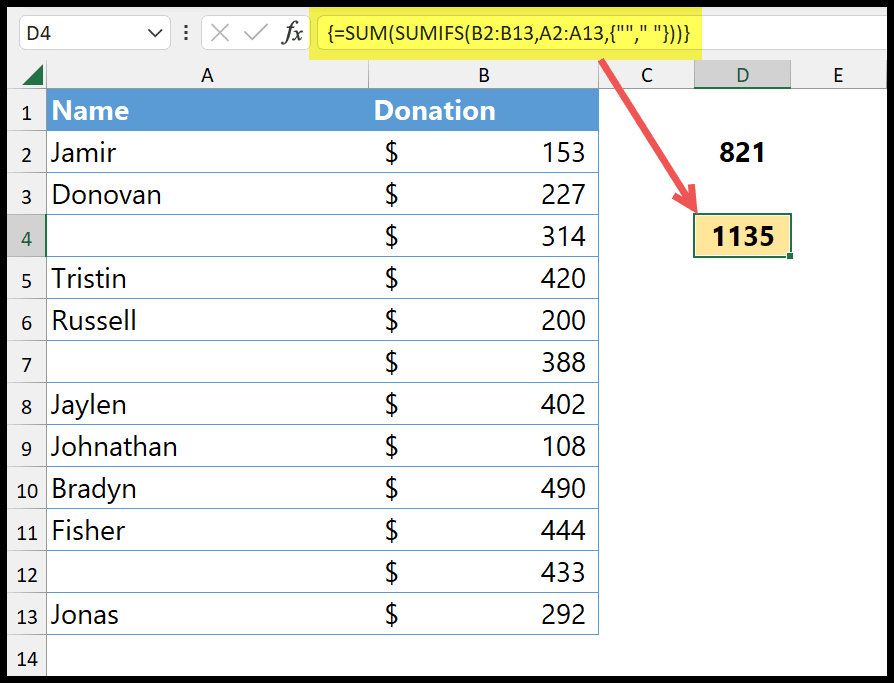Click the Cancel X formula icon
Viewport: 894px width, 683px height.
pos(220,33)
